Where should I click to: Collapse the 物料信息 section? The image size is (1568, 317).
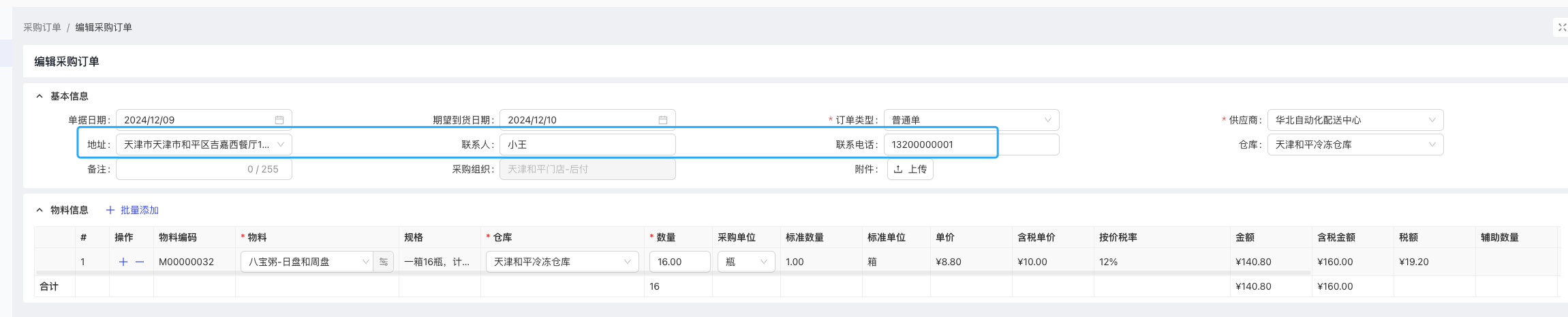(40, 210)
